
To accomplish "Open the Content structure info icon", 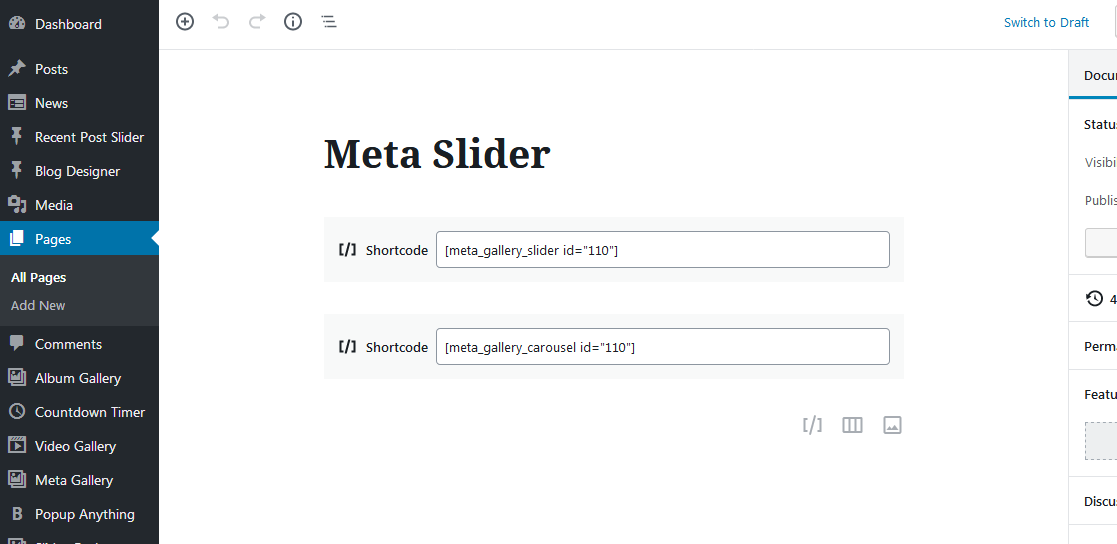I will [293, 22].
